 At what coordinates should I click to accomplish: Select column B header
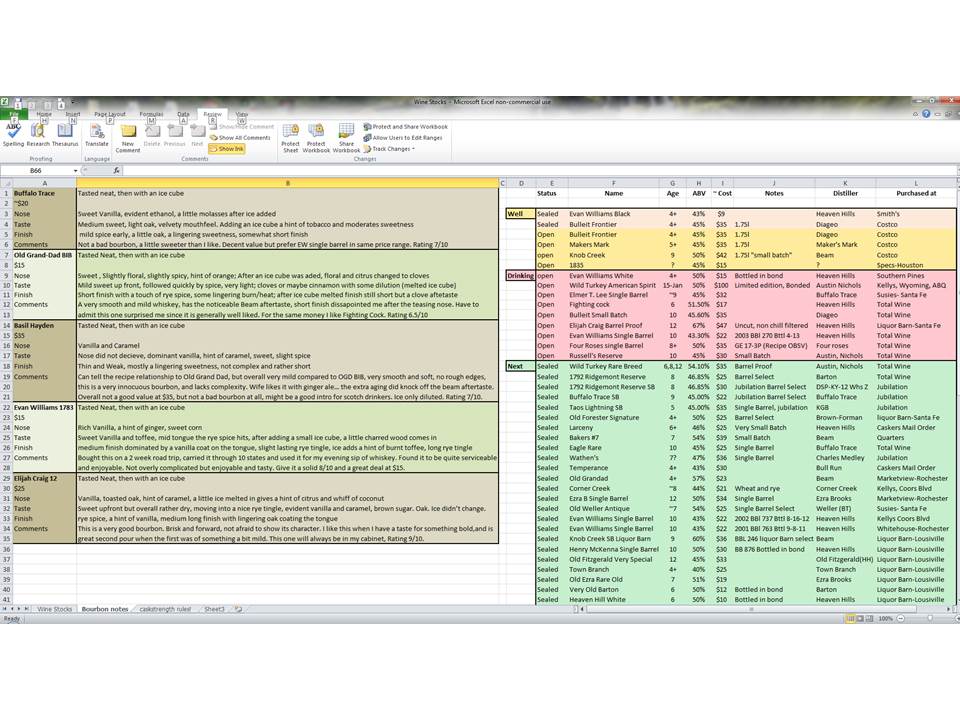point(288,183)
